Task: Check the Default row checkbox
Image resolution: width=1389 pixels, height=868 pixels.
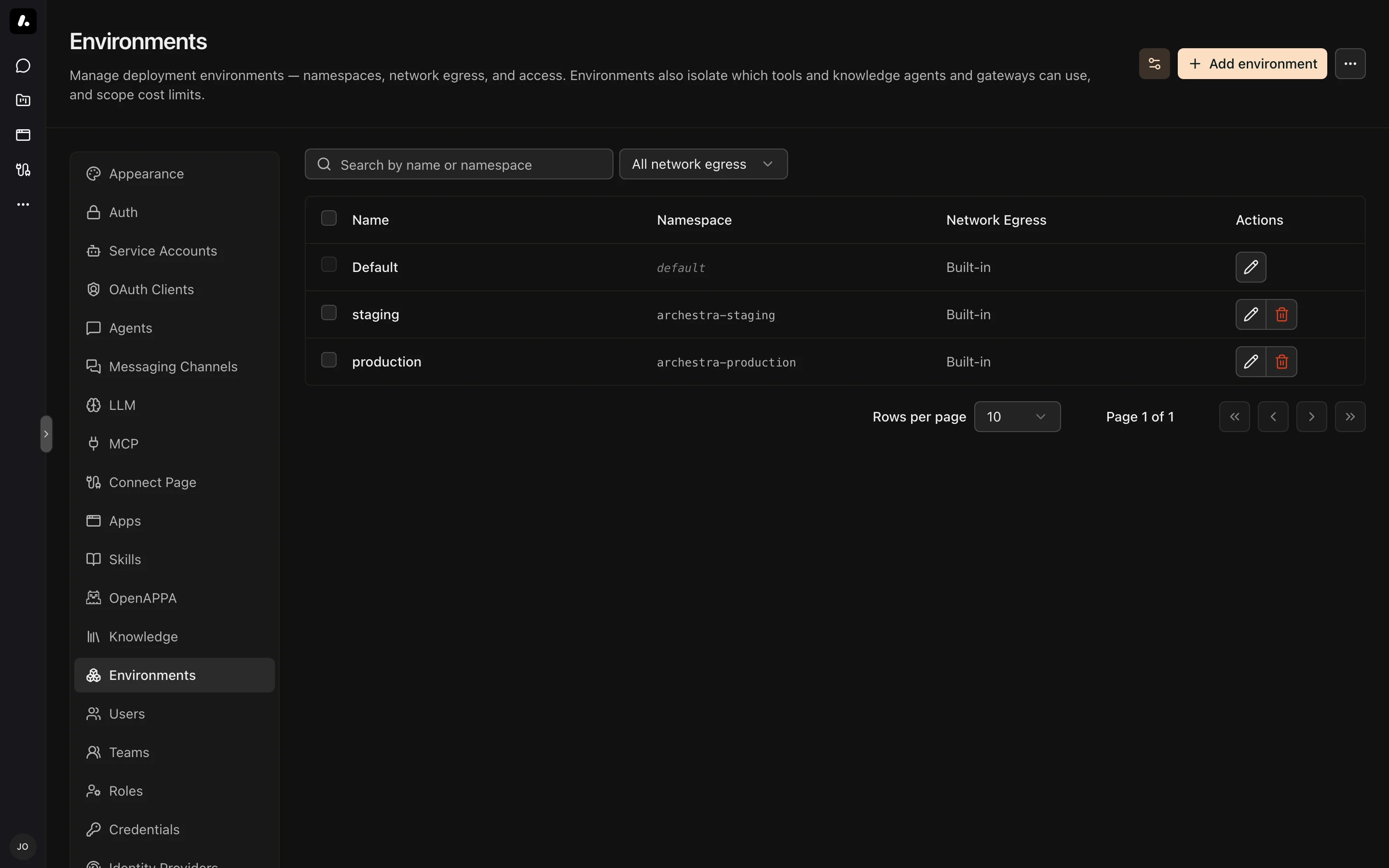Action: click(329, 265)
